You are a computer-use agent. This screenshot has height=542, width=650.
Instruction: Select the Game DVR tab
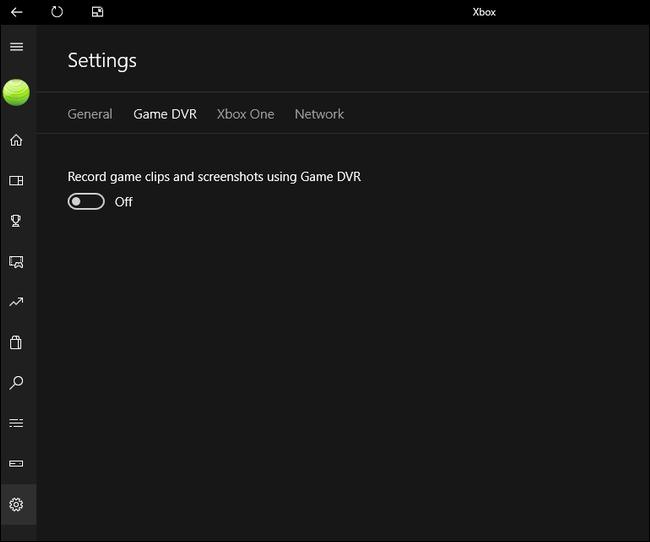(165, 114)
